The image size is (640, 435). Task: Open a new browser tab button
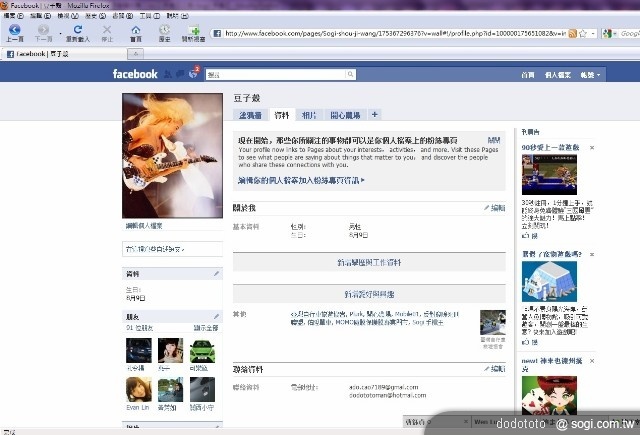click(x=136, y=53)
